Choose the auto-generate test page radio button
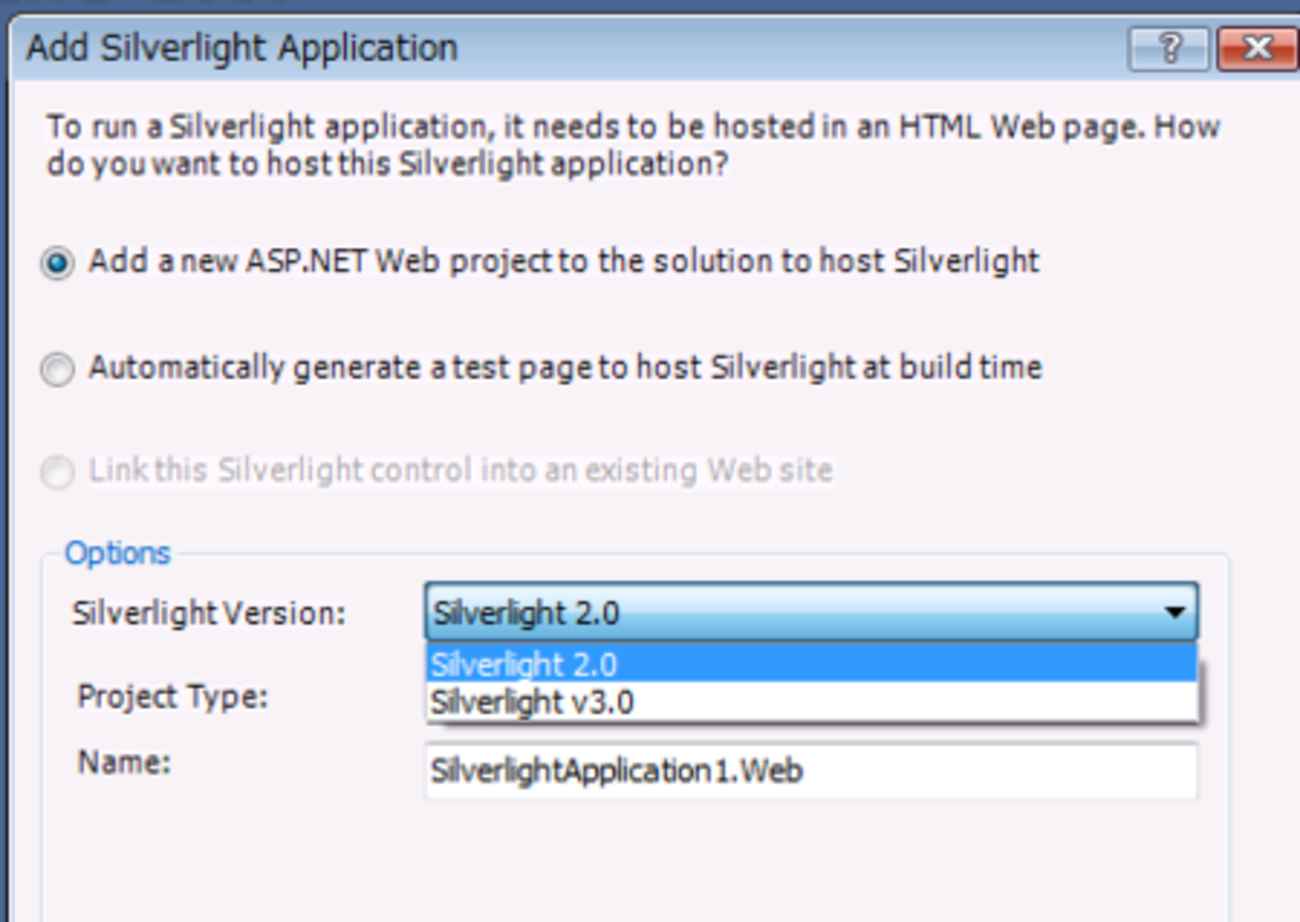 tap(57, 369)
